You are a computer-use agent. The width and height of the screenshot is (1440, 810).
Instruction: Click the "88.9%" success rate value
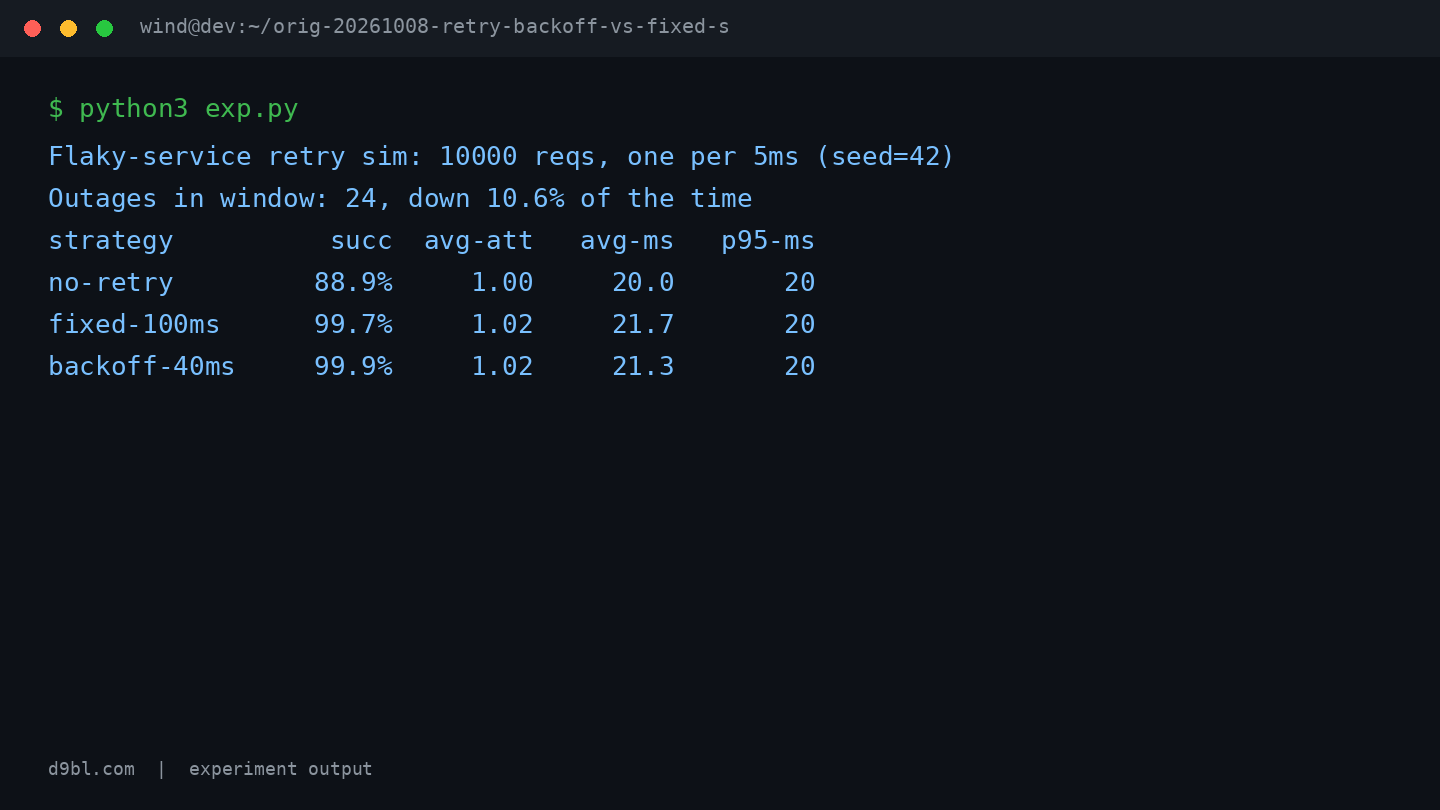[x=353, y=283]
